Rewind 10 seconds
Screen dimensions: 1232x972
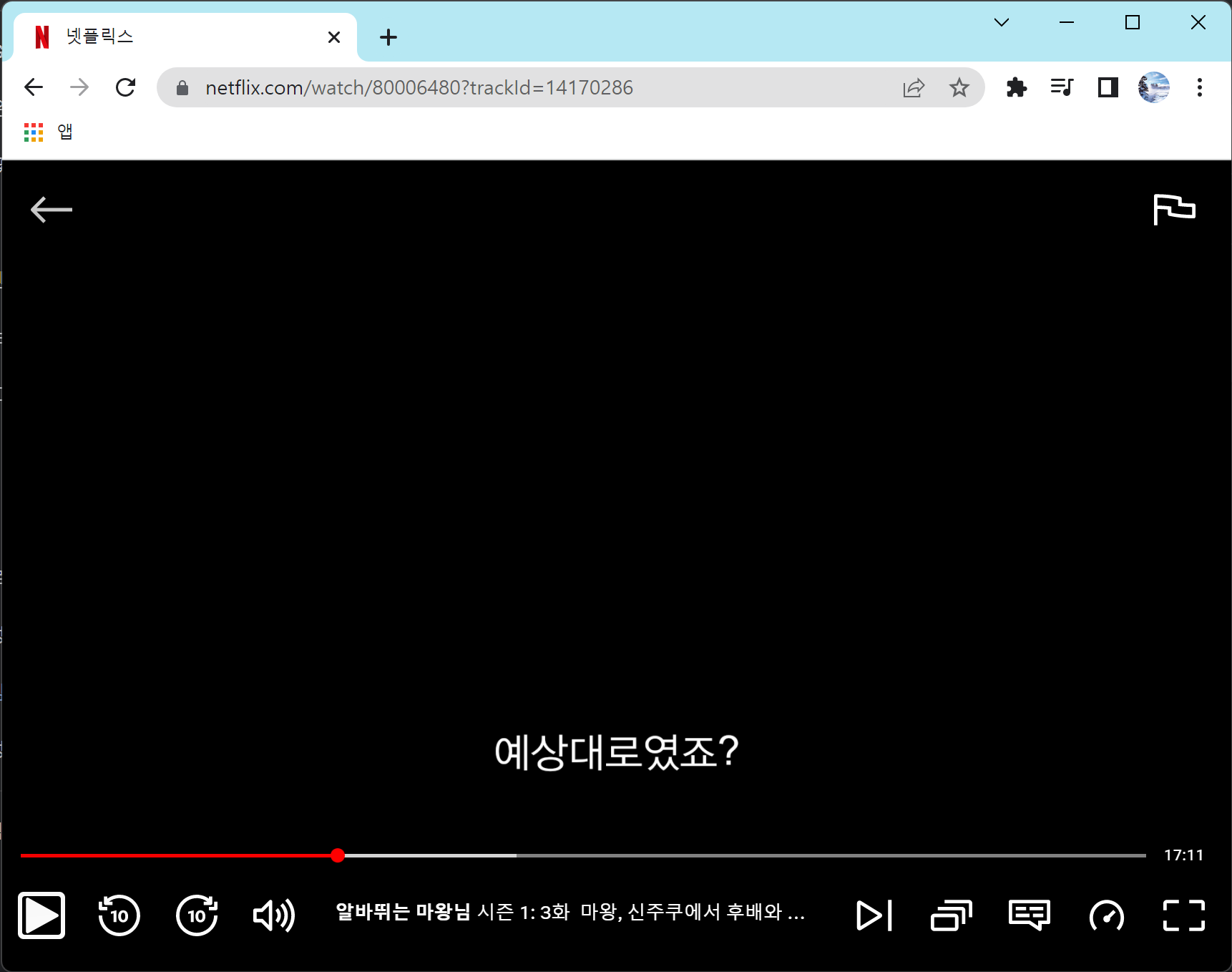(x=119, y=915)
